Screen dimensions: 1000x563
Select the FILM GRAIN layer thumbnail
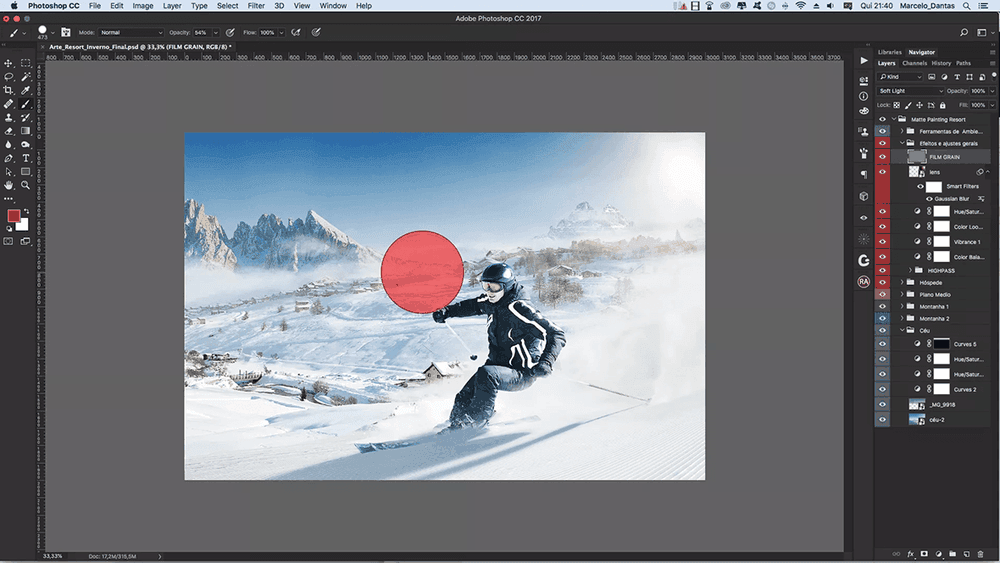point(916,157)
